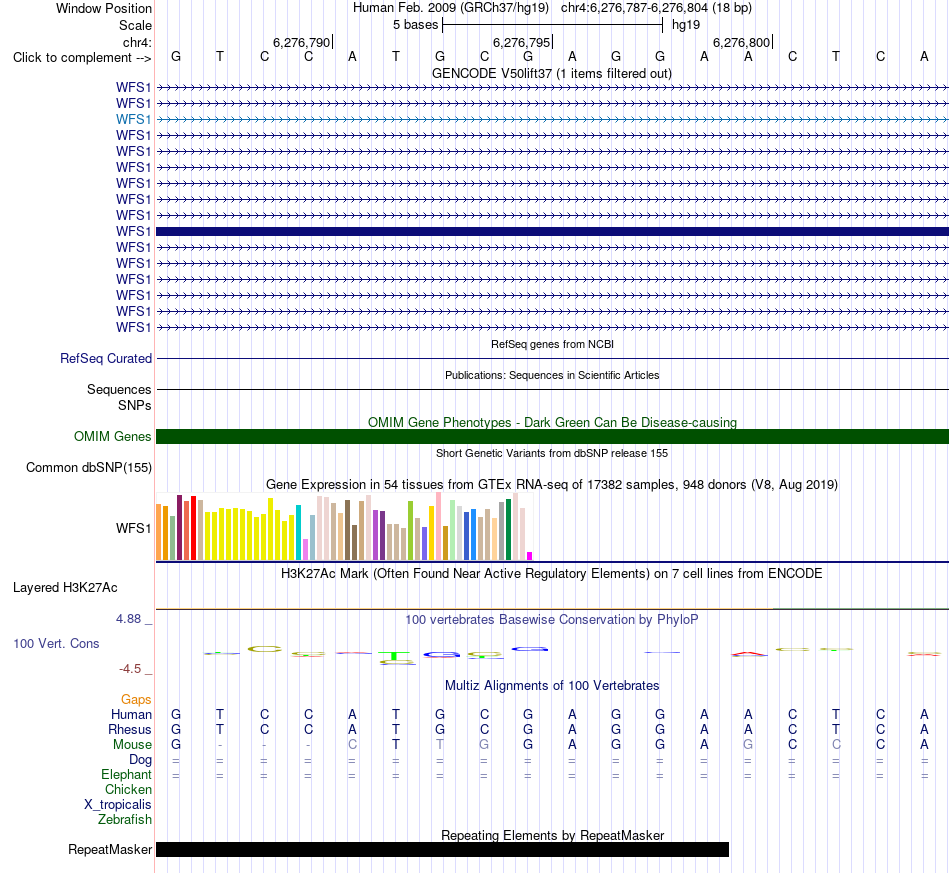The height and width of the screenshot is (873, 950).
Task: Open '100 vertebrates Basewise Conservation by PhyloP' title
Action: (x=552, y=620)
